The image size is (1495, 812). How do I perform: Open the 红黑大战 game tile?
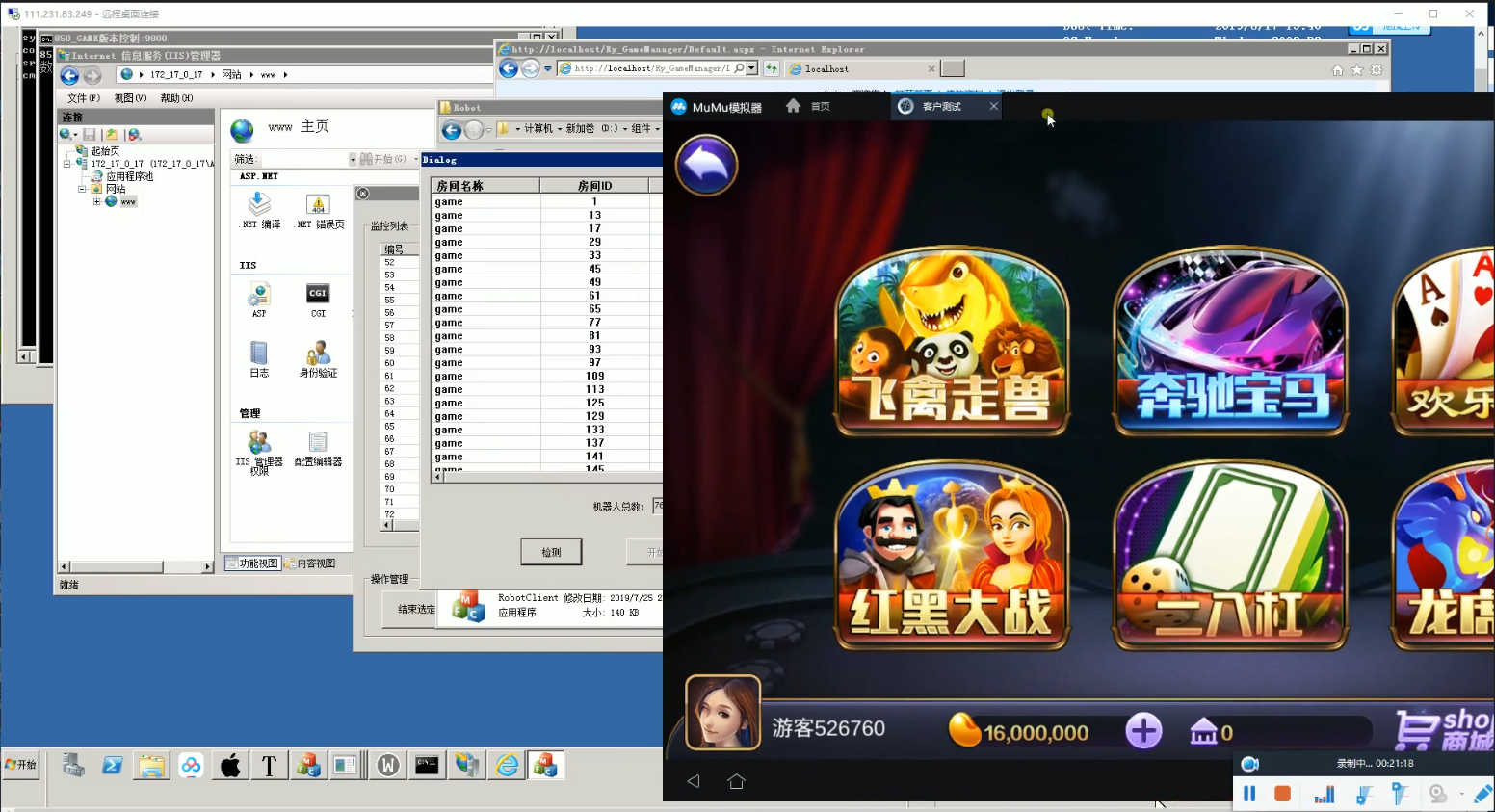[952, 556]
